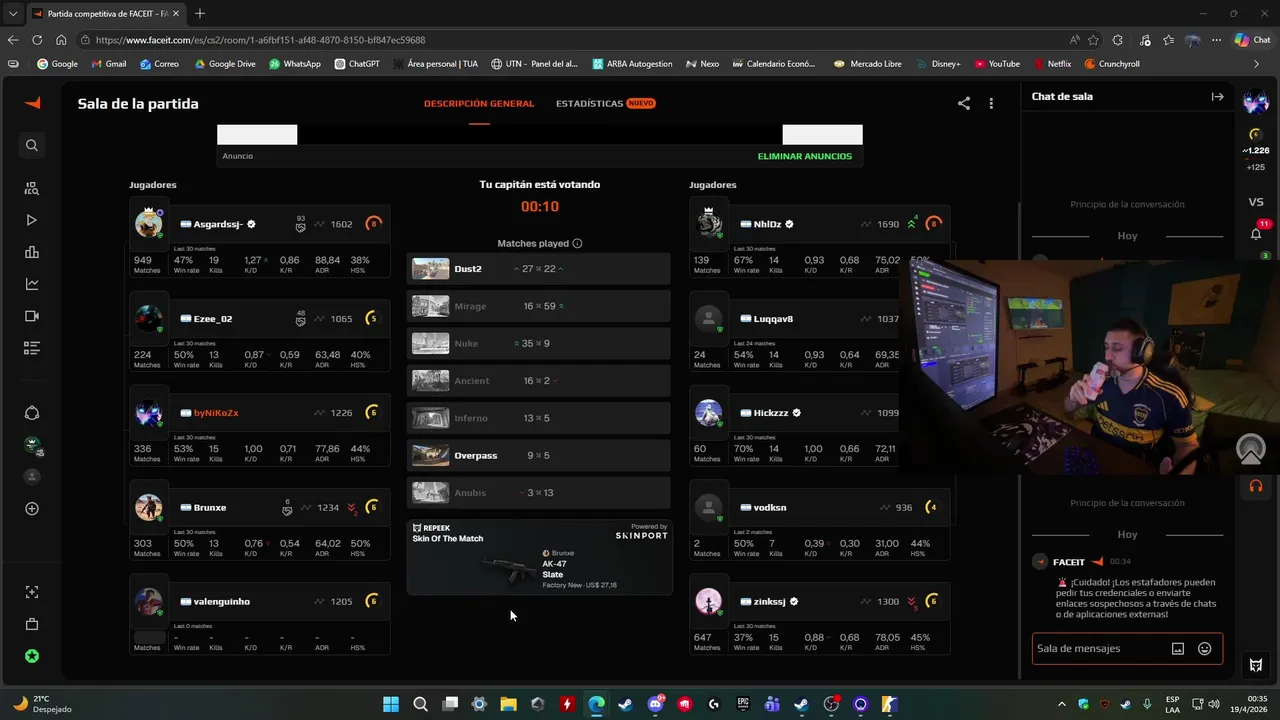Select the Mirage map row
Viewport: 1280px width, 720px height.
point(538,306)
